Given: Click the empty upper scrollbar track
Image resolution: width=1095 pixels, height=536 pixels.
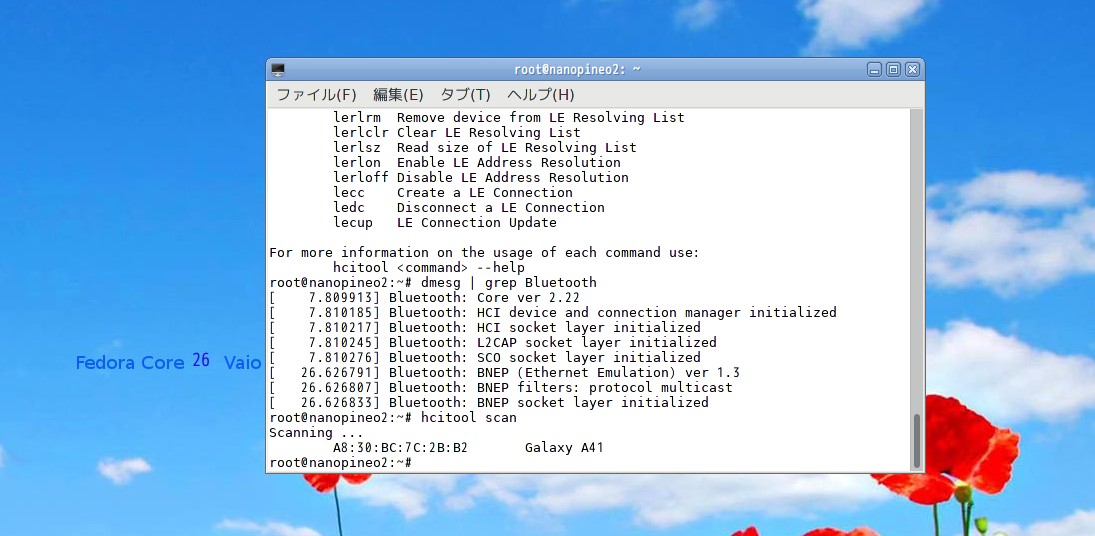Looking at the screenshot, I should point(916,250).
